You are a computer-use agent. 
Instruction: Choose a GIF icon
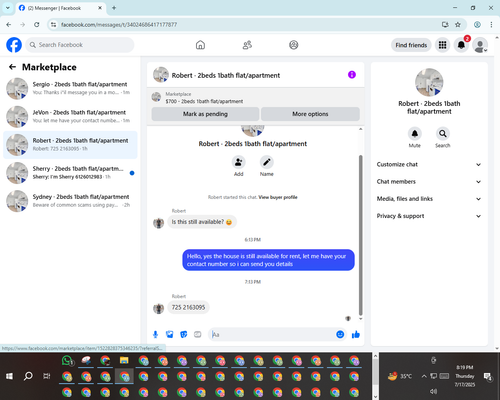198,334
